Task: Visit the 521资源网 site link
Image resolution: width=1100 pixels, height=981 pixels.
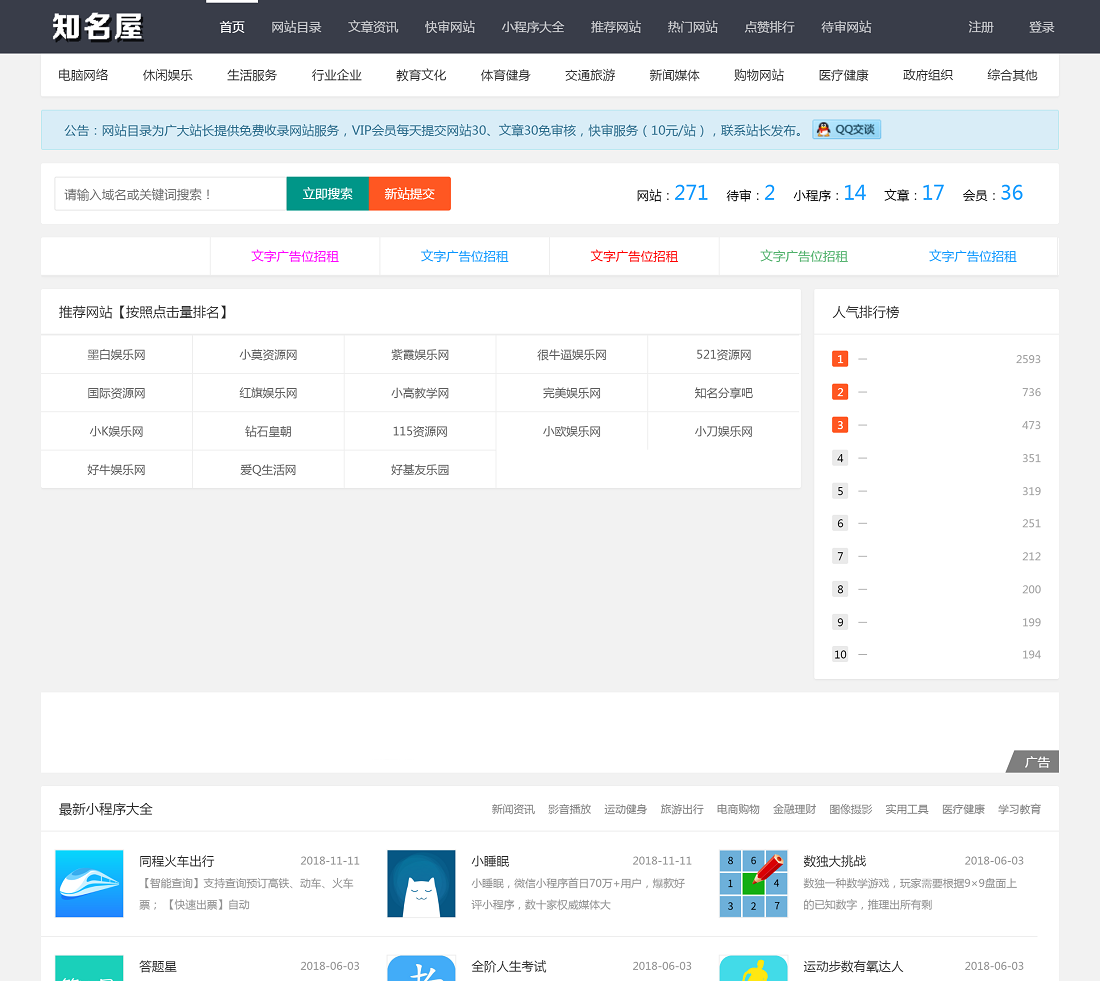Action: (723, 355)
